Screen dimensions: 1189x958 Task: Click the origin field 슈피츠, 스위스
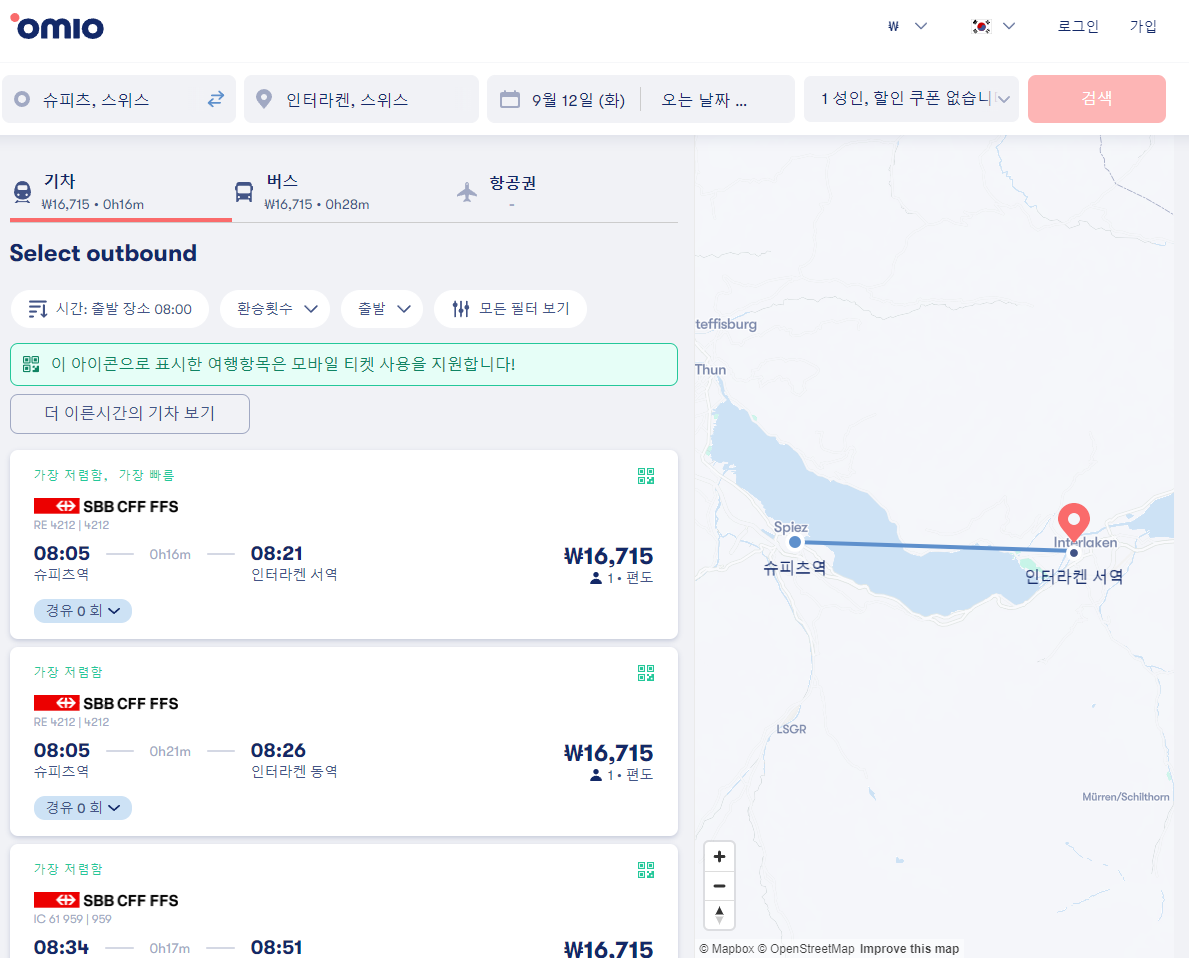click(x=119, y=99)
